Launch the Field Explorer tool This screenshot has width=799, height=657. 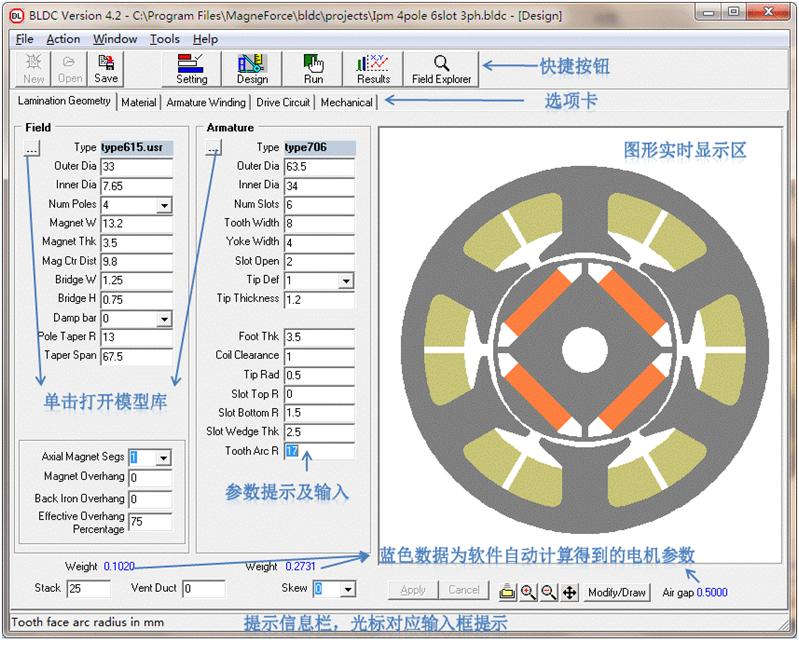click(441, 69)
